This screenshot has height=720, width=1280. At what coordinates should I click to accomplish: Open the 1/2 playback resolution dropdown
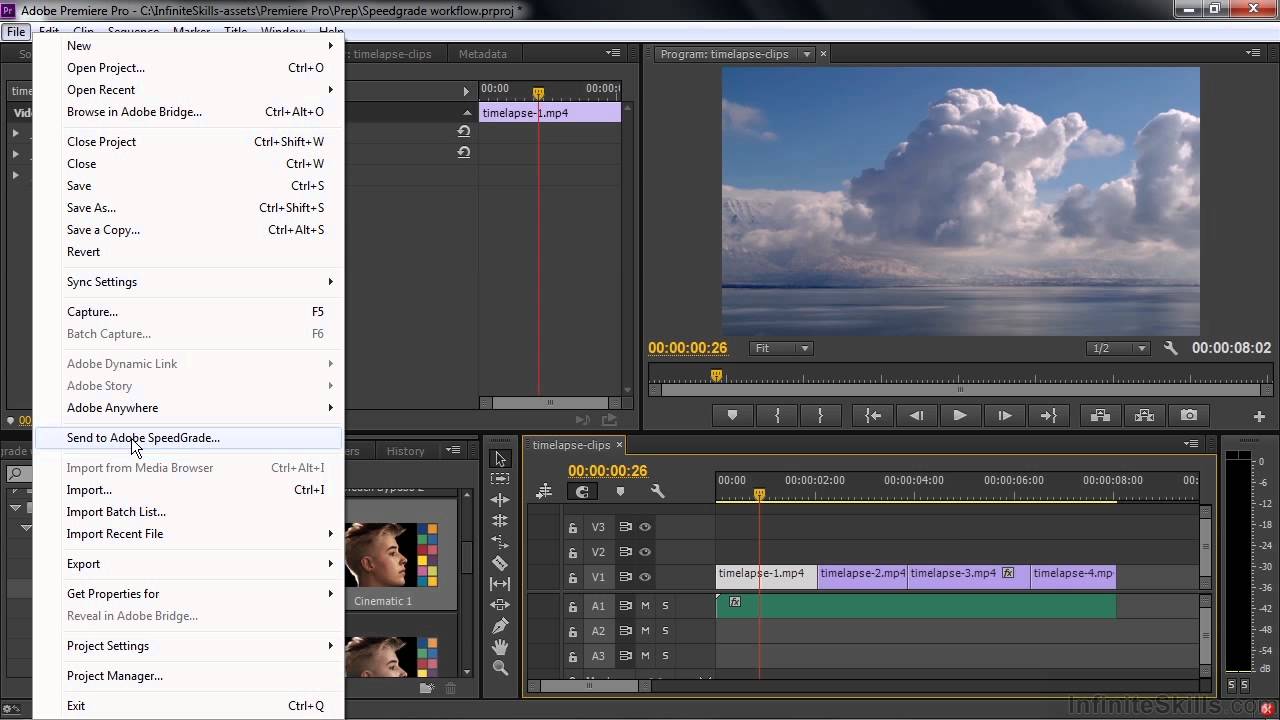1120,348
